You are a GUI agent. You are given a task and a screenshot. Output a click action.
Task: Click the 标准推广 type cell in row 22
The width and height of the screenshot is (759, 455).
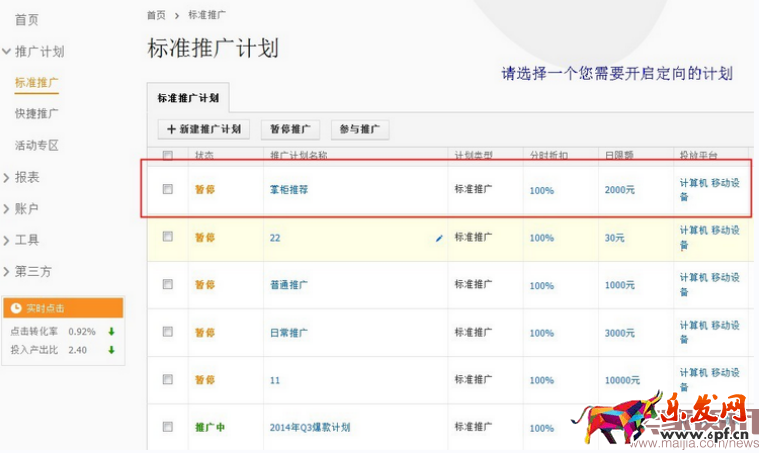click(473, 237)
